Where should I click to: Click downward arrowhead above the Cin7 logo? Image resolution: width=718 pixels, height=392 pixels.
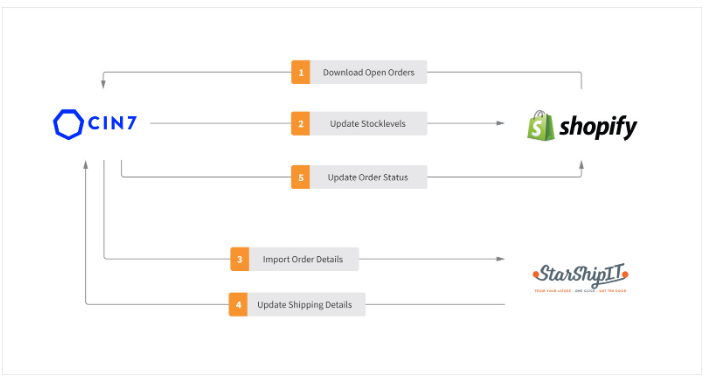103,84
